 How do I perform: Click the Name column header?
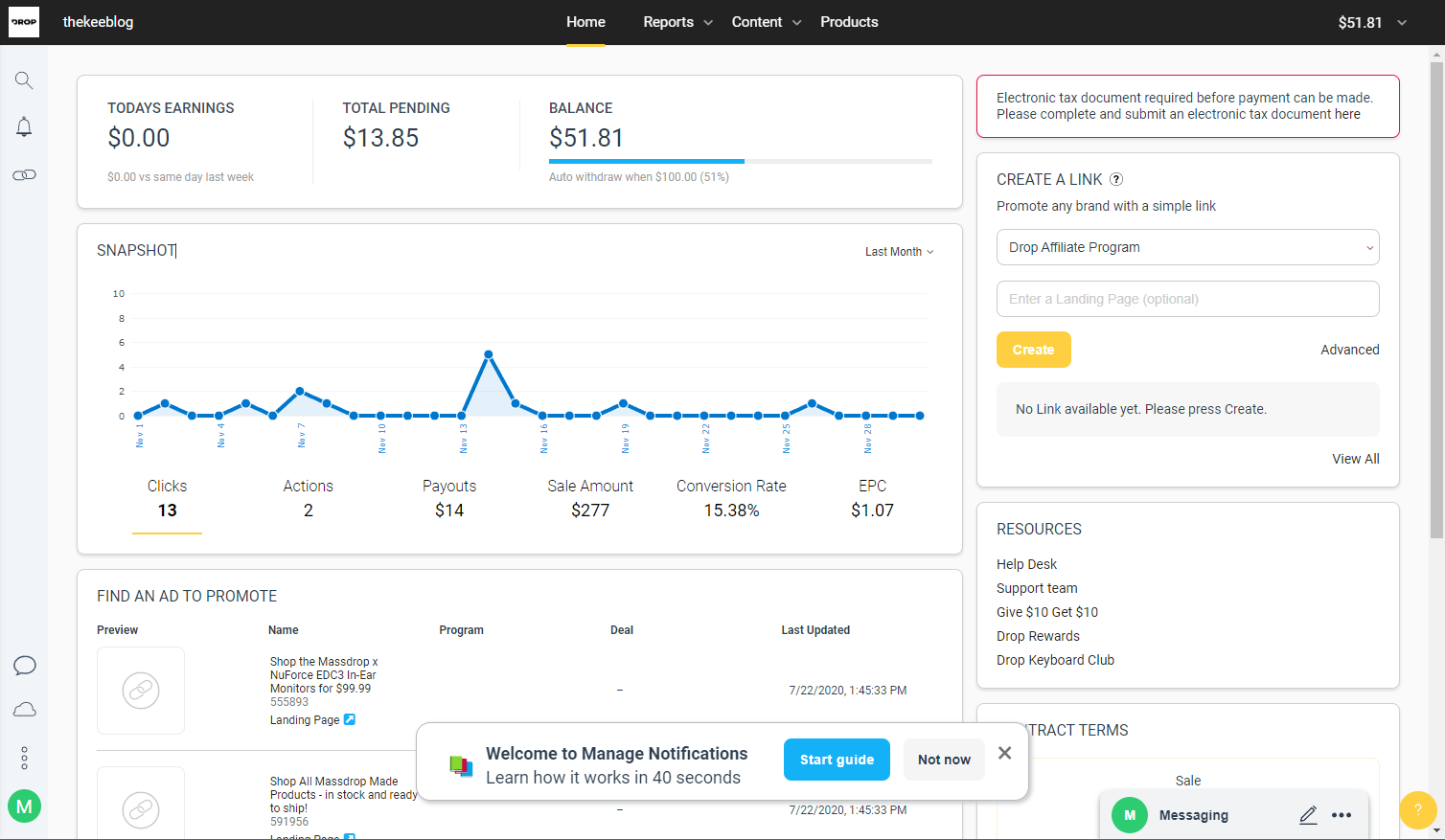coord(284,630)
